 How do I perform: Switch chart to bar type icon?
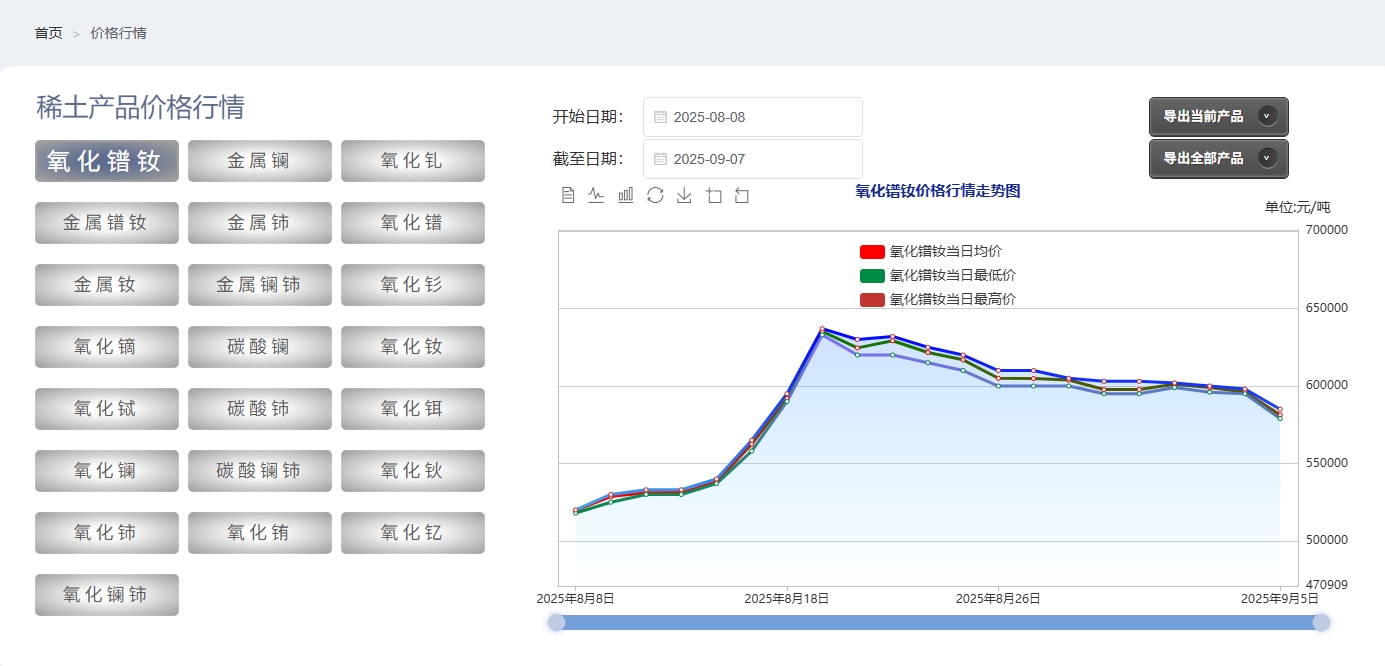point(626,195)
